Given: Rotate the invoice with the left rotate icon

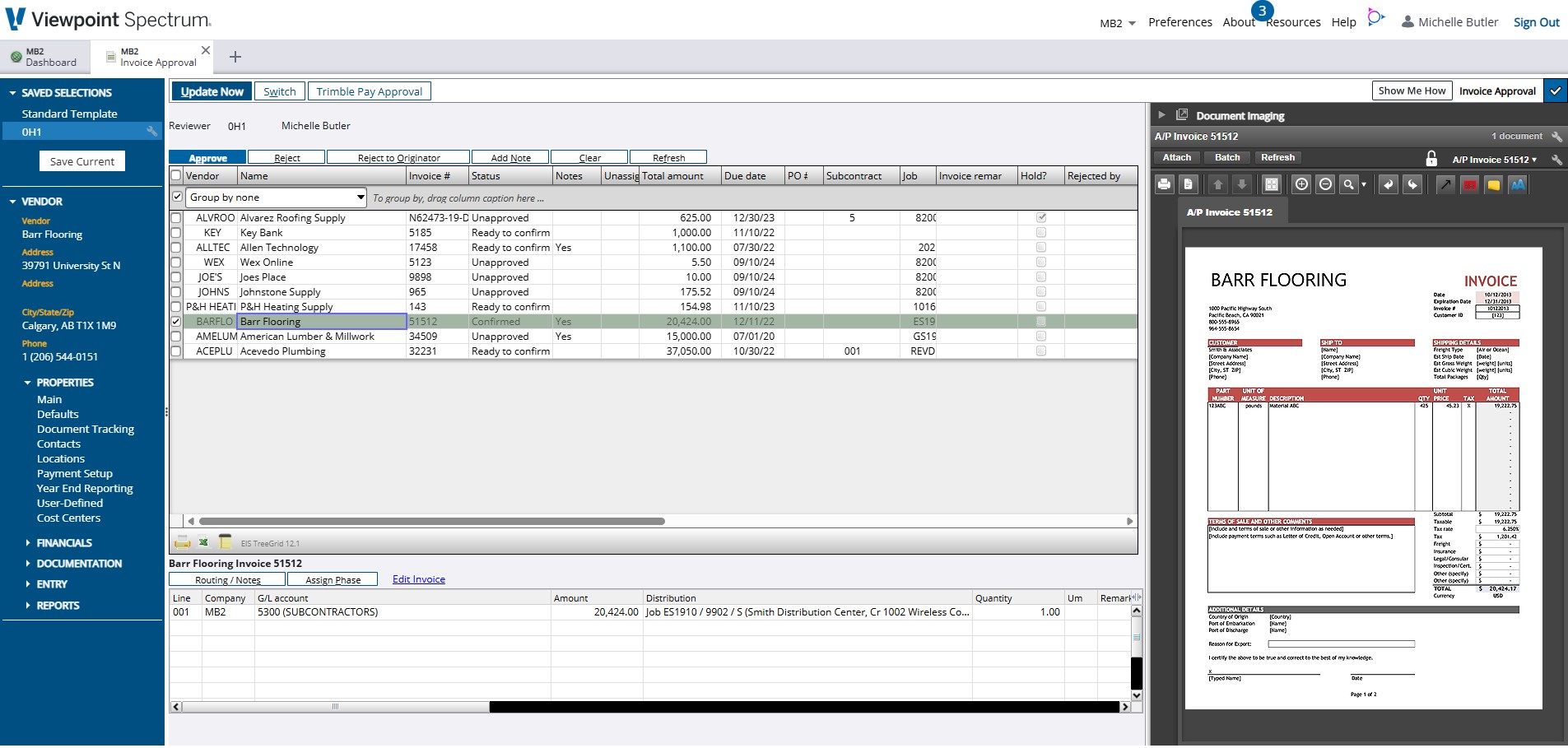Looking at the screenshot, I should tap(1389, 184).
